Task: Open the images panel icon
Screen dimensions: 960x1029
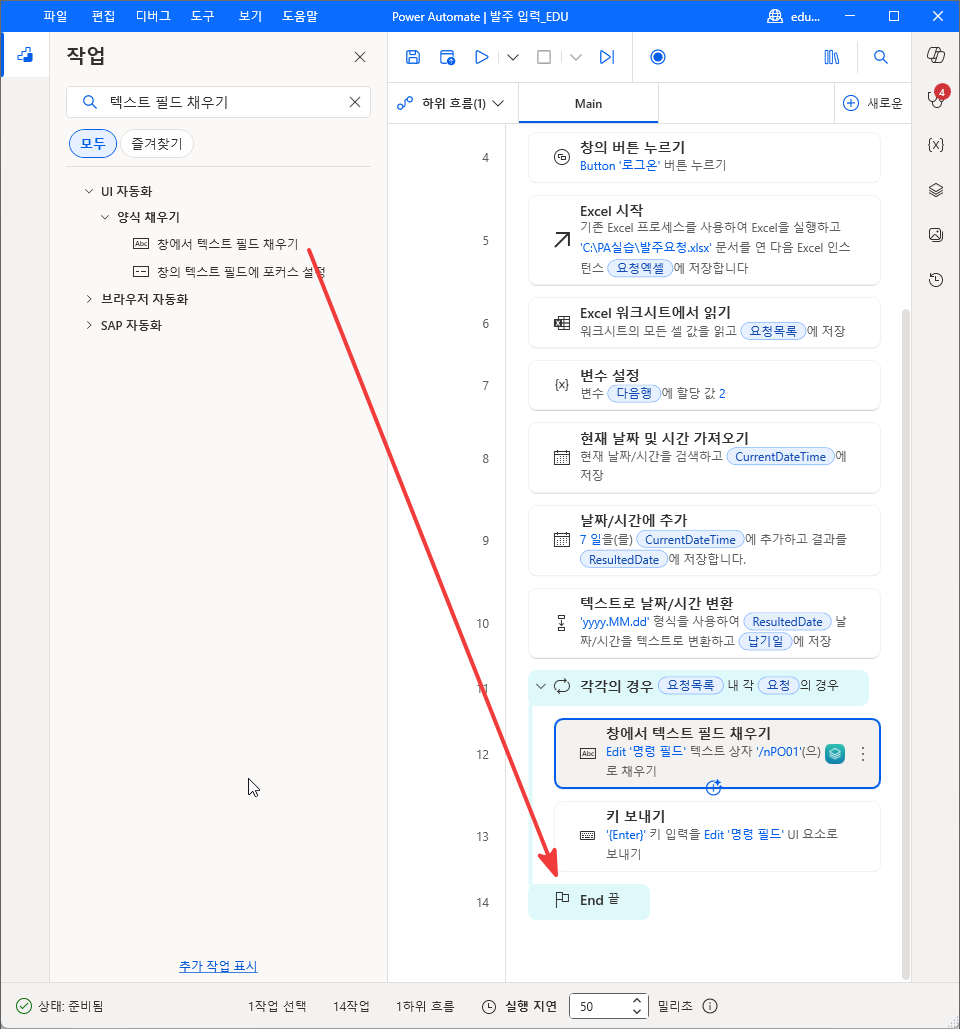Action: (x=936, y=234)
